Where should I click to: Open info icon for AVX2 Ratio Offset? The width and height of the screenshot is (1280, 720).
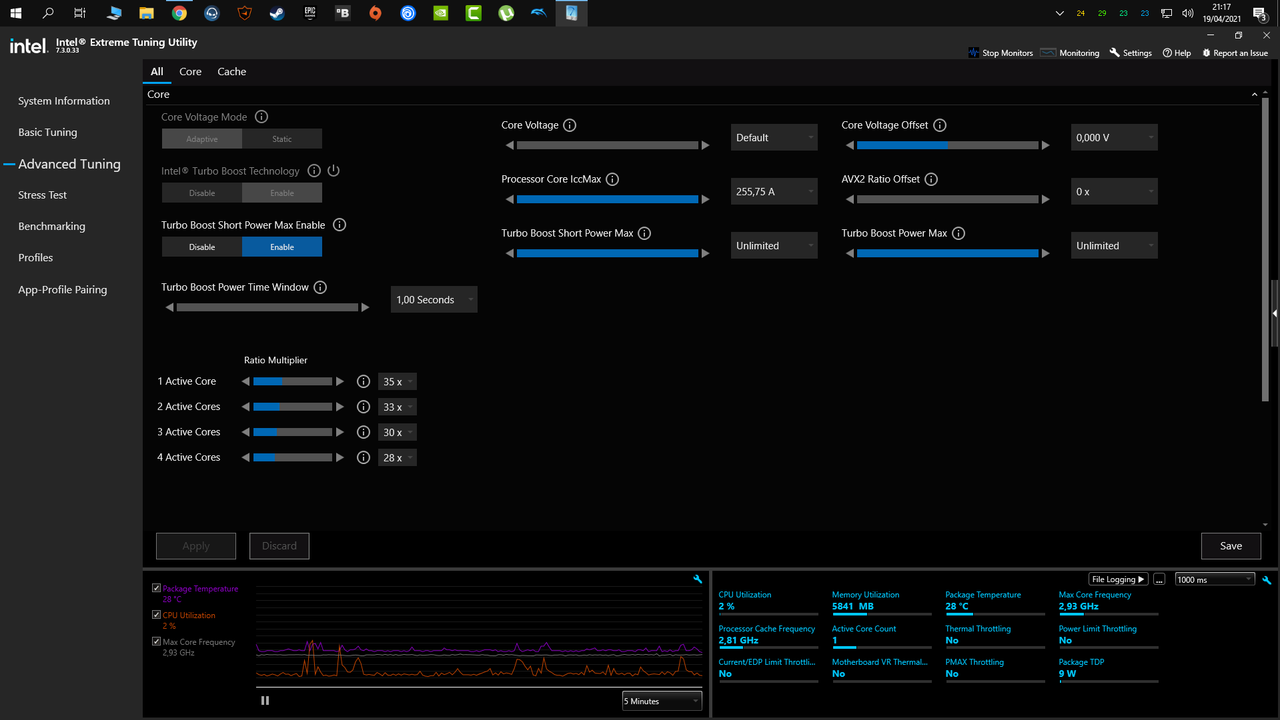click(931, 179)
